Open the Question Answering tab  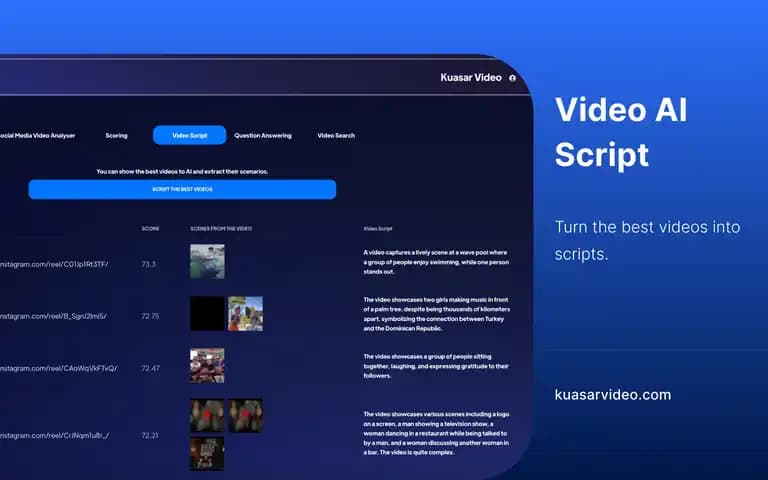click(263, 136)
